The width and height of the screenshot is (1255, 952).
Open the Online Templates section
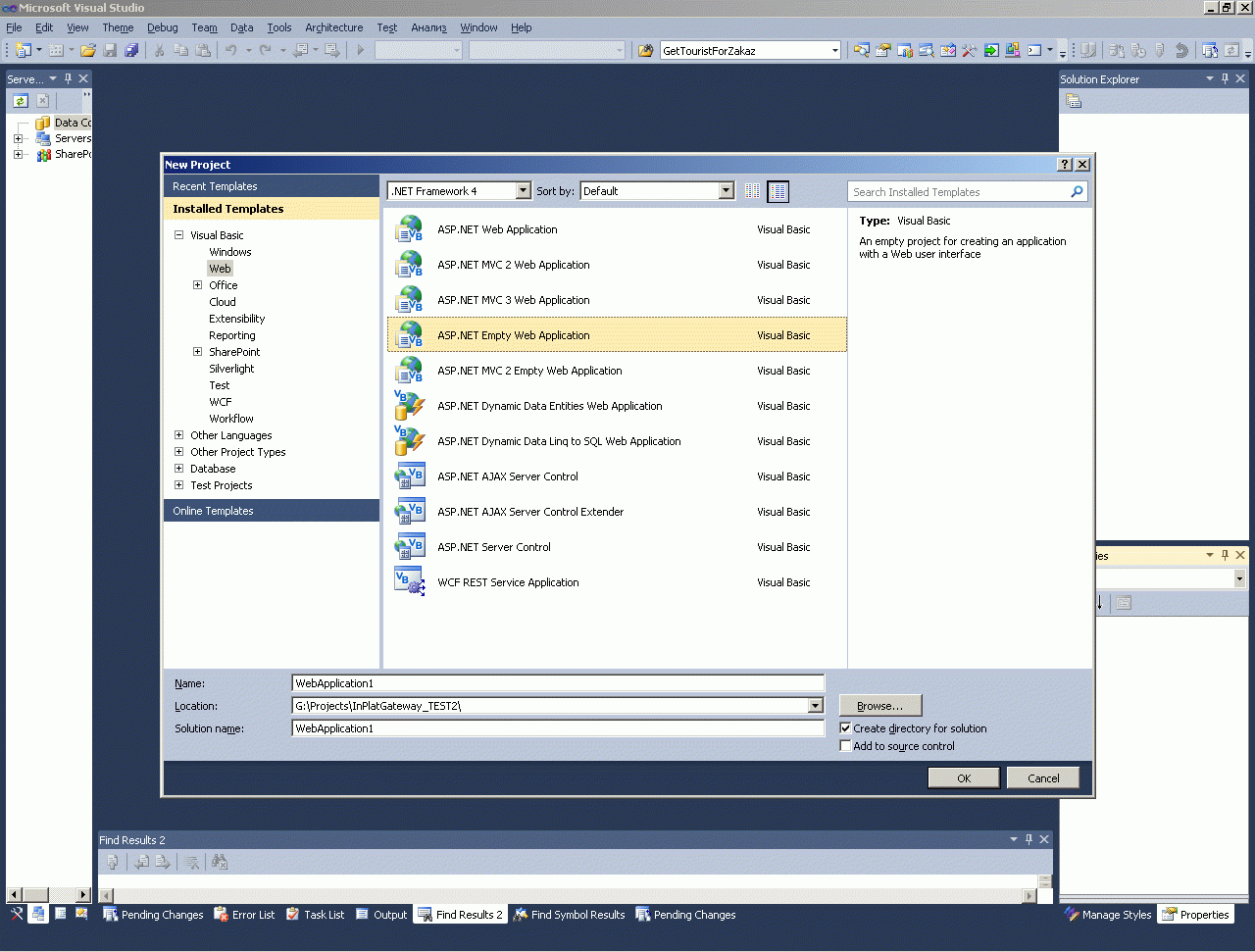tap(272, 511)
